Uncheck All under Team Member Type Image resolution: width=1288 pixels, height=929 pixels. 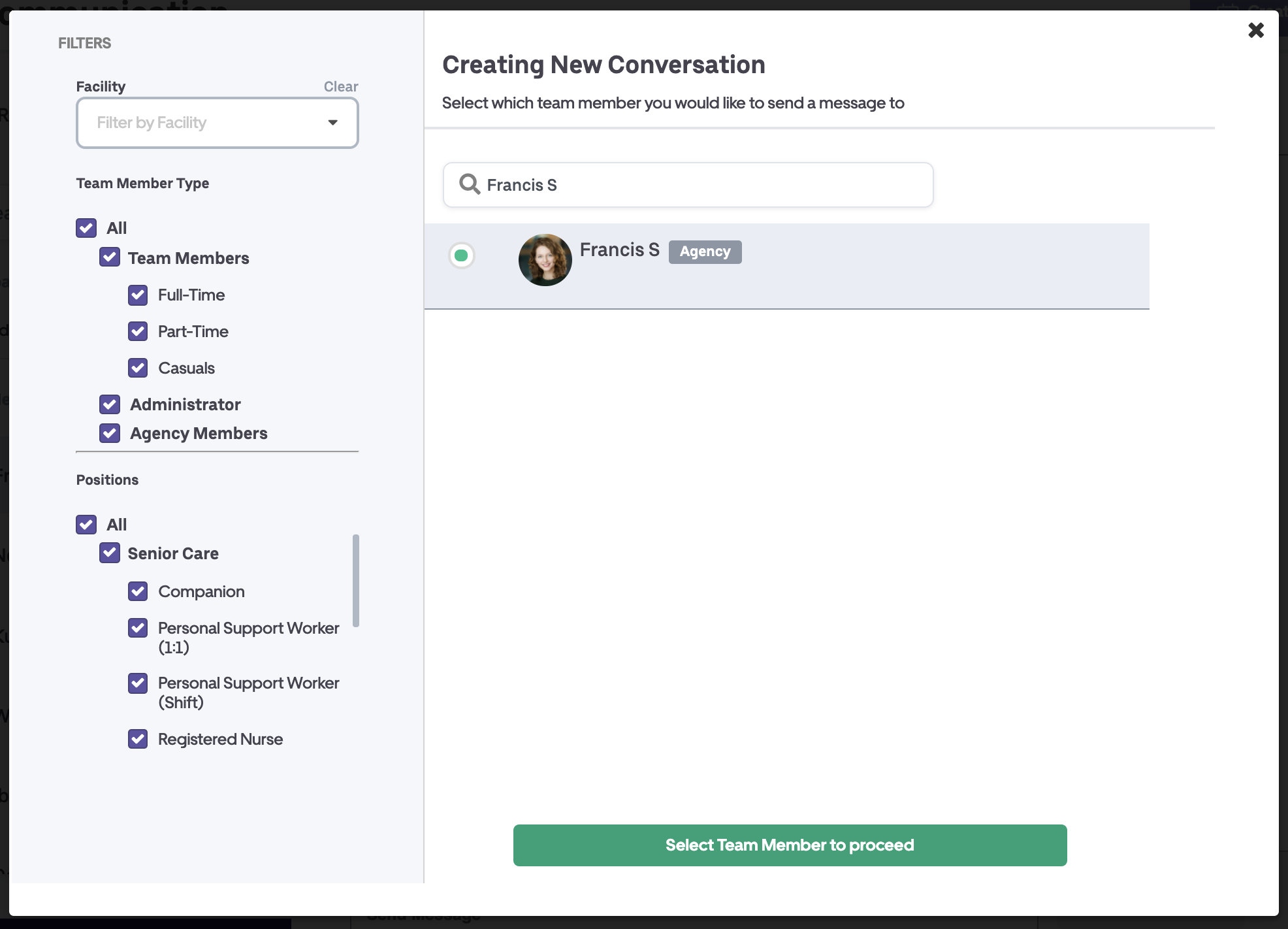coord(86,228)
